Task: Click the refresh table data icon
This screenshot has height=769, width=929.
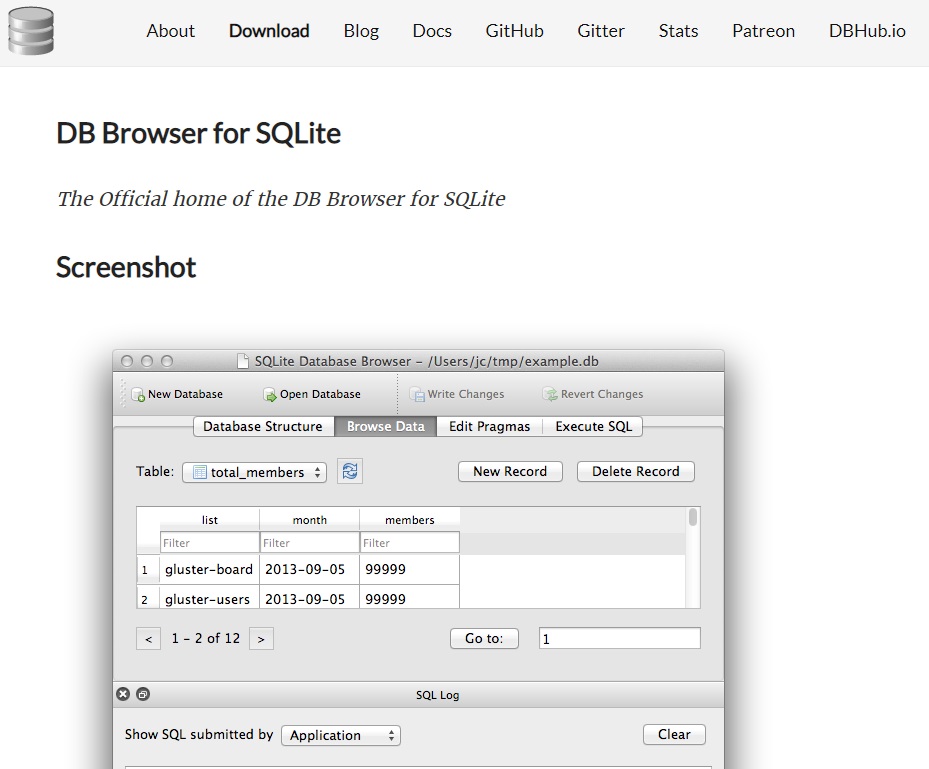Action: pyautogui.click(x=350, y=471)
